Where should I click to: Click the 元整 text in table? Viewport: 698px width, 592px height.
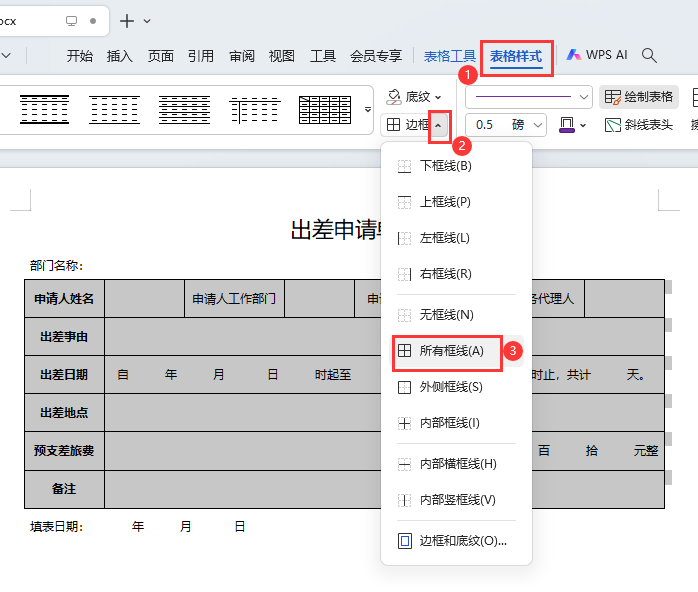click(x=646, y=451)
